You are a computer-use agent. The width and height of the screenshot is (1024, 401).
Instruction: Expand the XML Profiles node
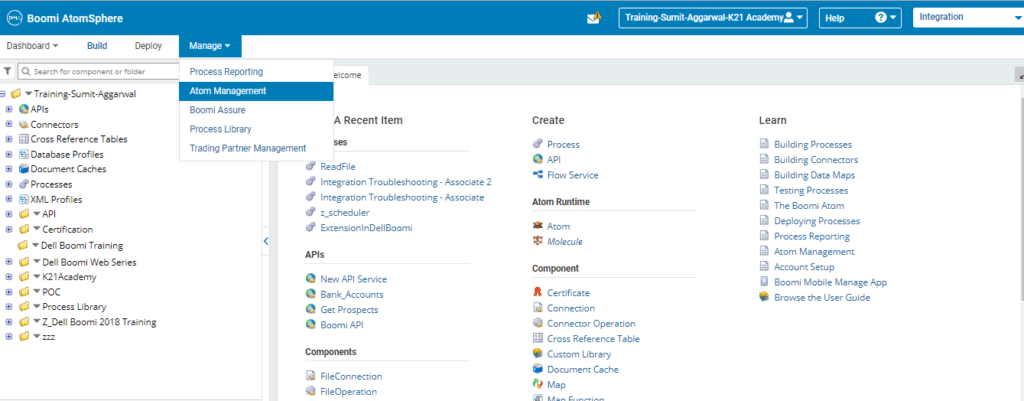pyautogui.click(x=8, y=199)
